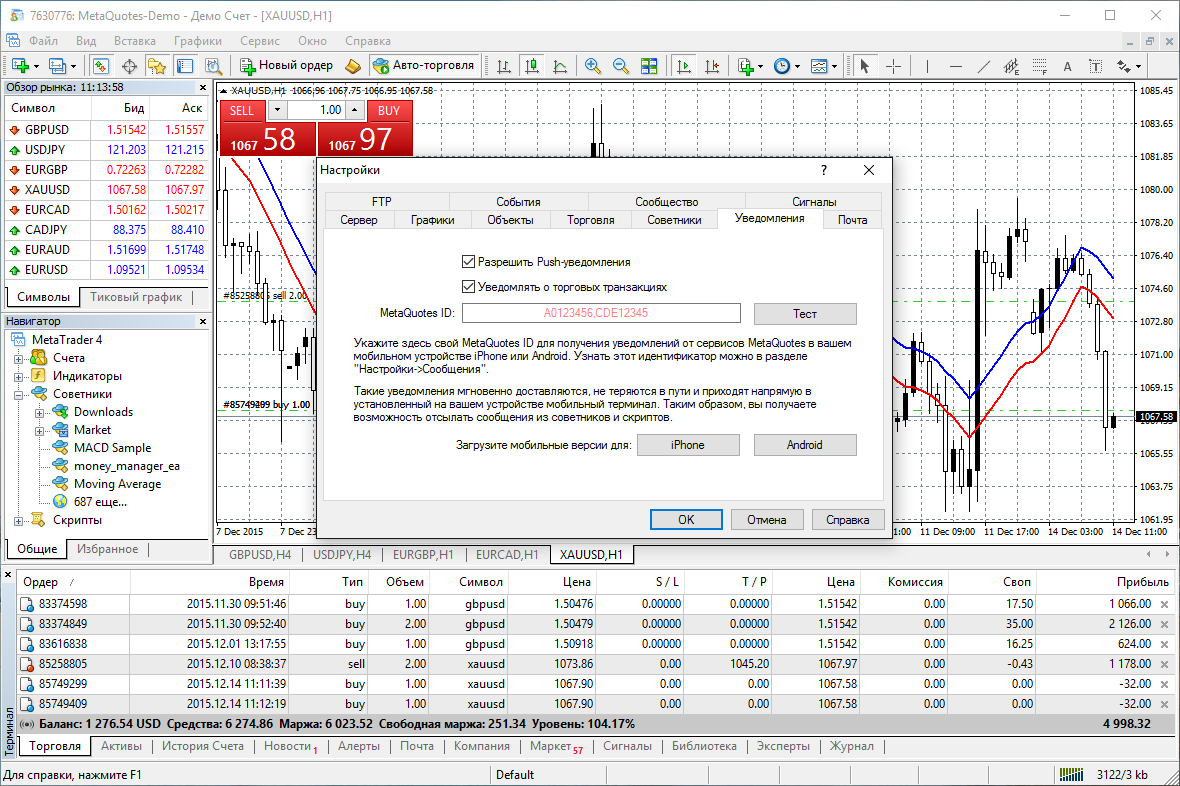
Task: Click the Android download button
Action: tap(805, 444)
